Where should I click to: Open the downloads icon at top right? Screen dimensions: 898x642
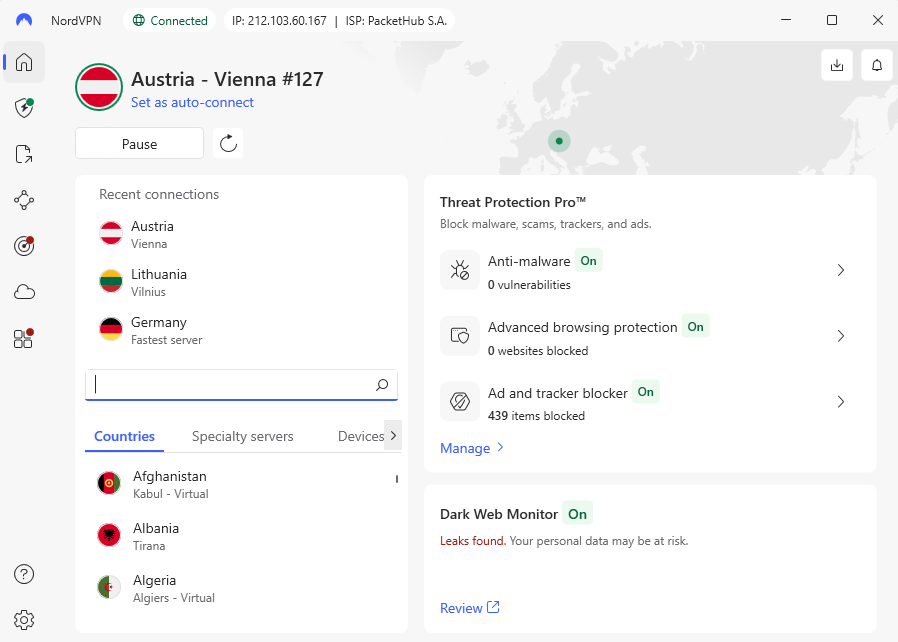tap(837, 64)
